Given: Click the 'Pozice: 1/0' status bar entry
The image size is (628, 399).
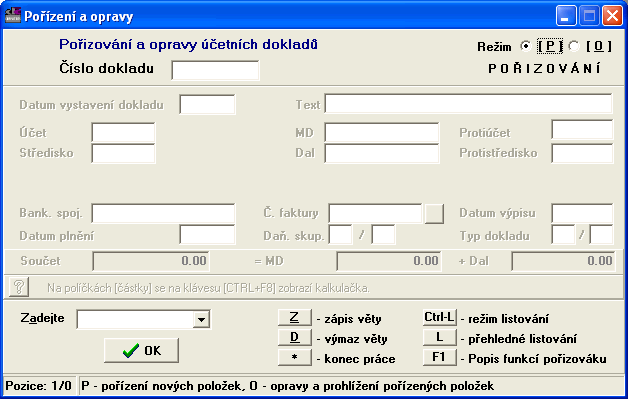Looking at the screenshot, I should tap(39, 386).
